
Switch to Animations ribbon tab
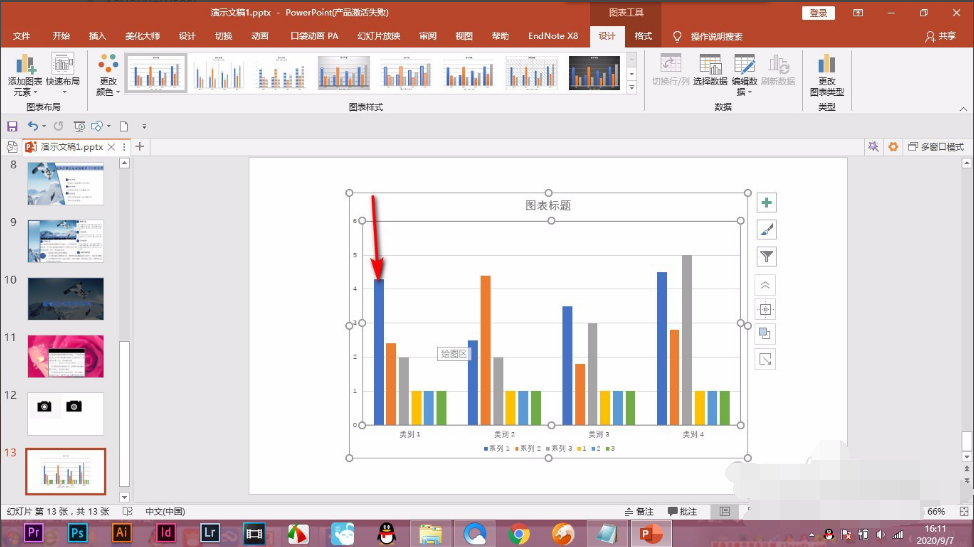coord(260,36)
